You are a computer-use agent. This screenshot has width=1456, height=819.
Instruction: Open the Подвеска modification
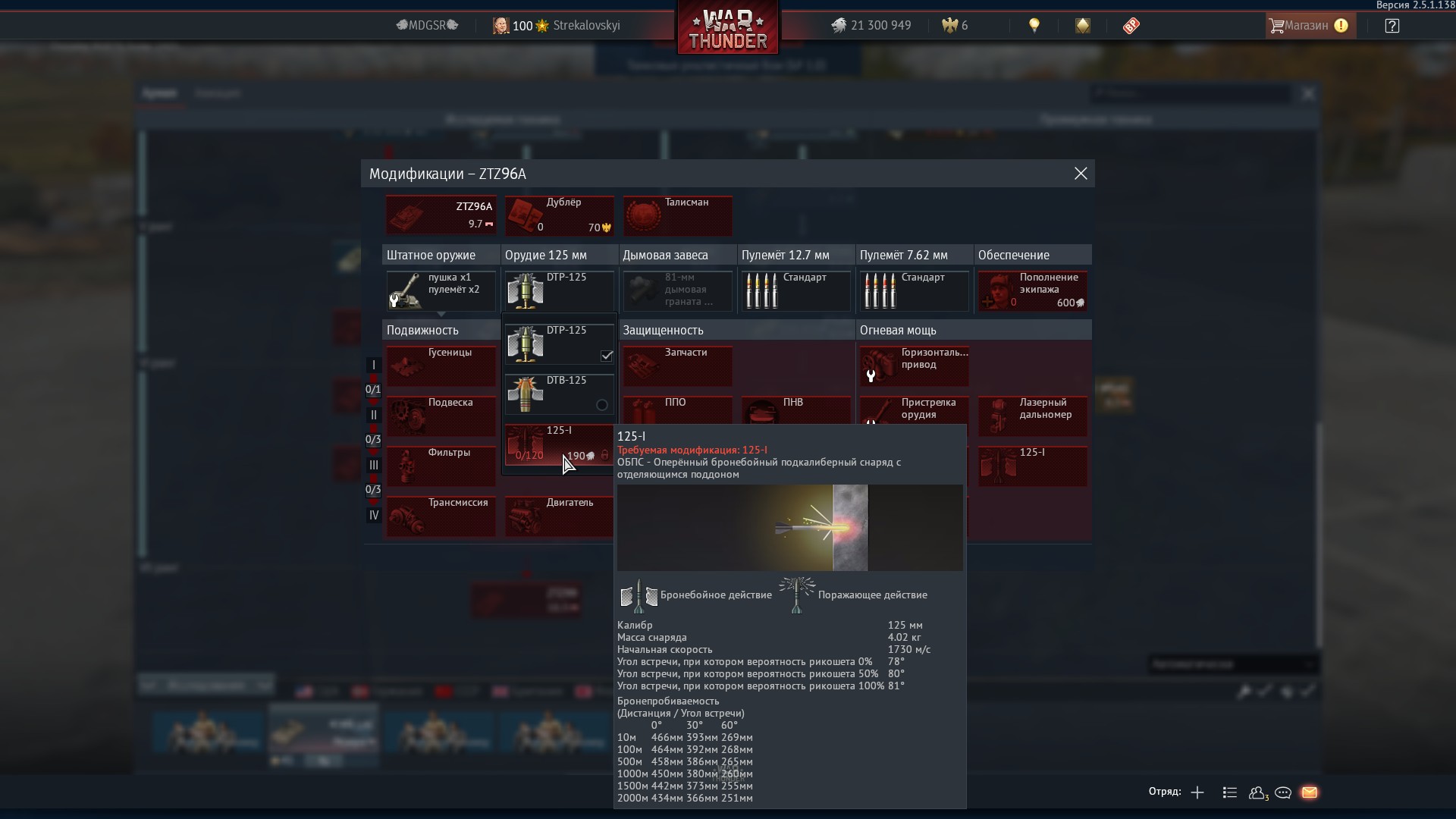click(441, 416)
